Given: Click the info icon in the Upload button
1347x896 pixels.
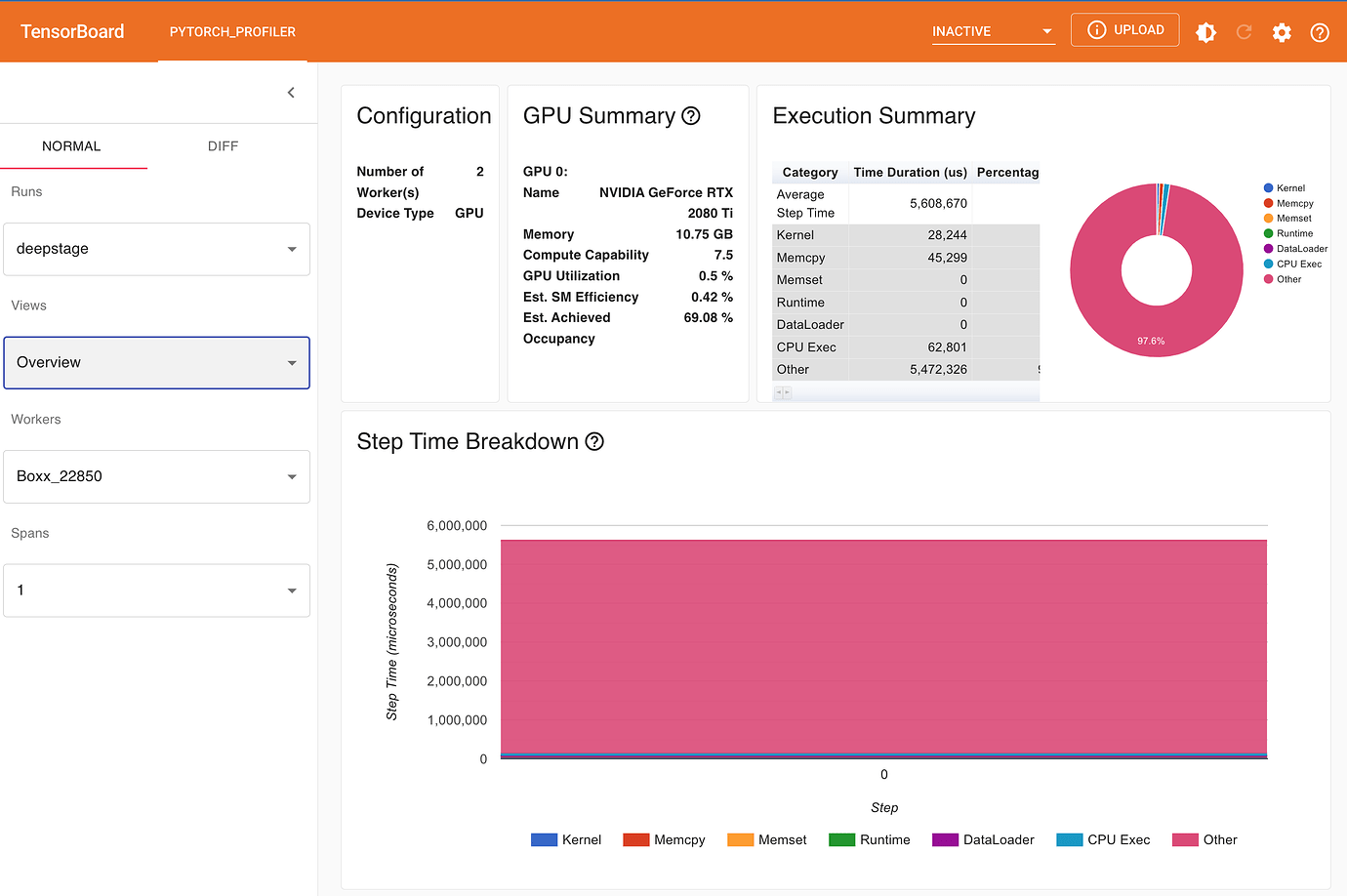Looking at the screenshot, I should point(1097,30).
